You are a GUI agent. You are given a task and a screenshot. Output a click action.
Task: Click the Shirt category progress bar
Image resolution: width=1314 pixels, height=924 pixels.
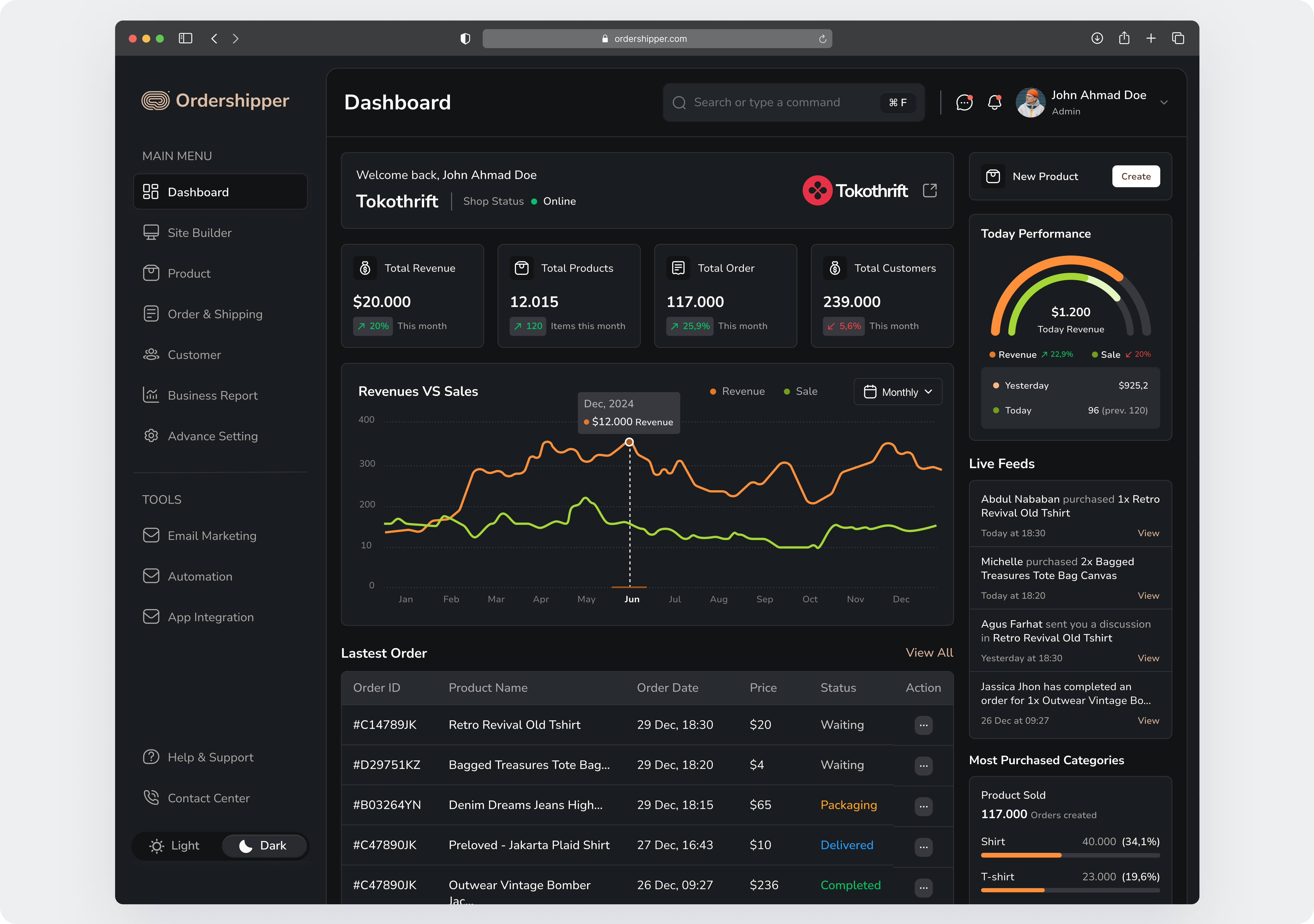[x=1070, y=855]
